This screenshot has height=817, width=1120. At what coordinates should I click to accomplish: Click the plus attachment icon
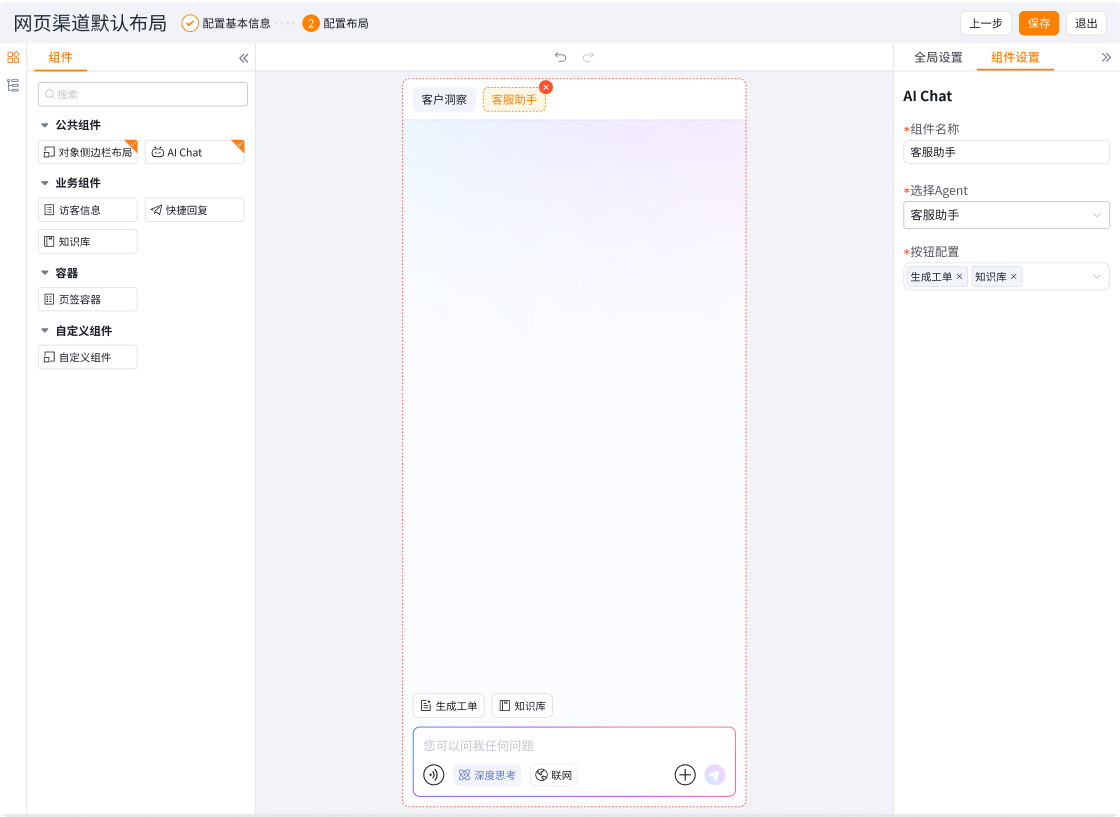[685, 775]
